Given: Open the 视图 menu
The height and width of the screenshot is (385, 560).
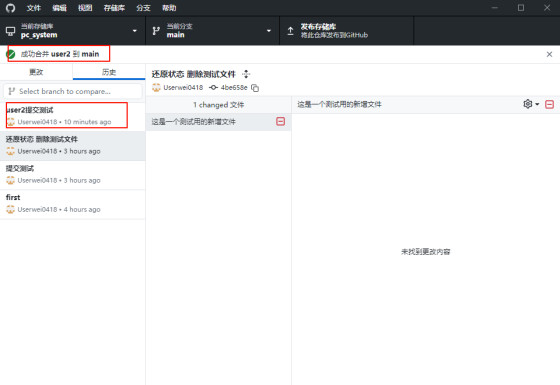Looking at the screenshot, I should point(85,8).
